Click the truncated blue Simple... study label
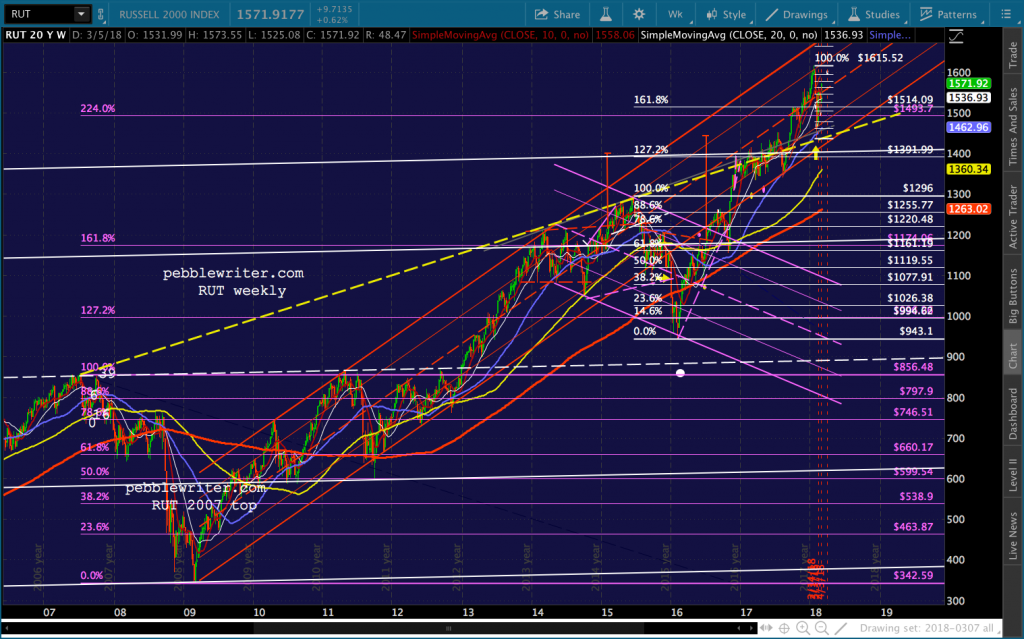This screenshot has width=1024, height=639. (889, 35)
